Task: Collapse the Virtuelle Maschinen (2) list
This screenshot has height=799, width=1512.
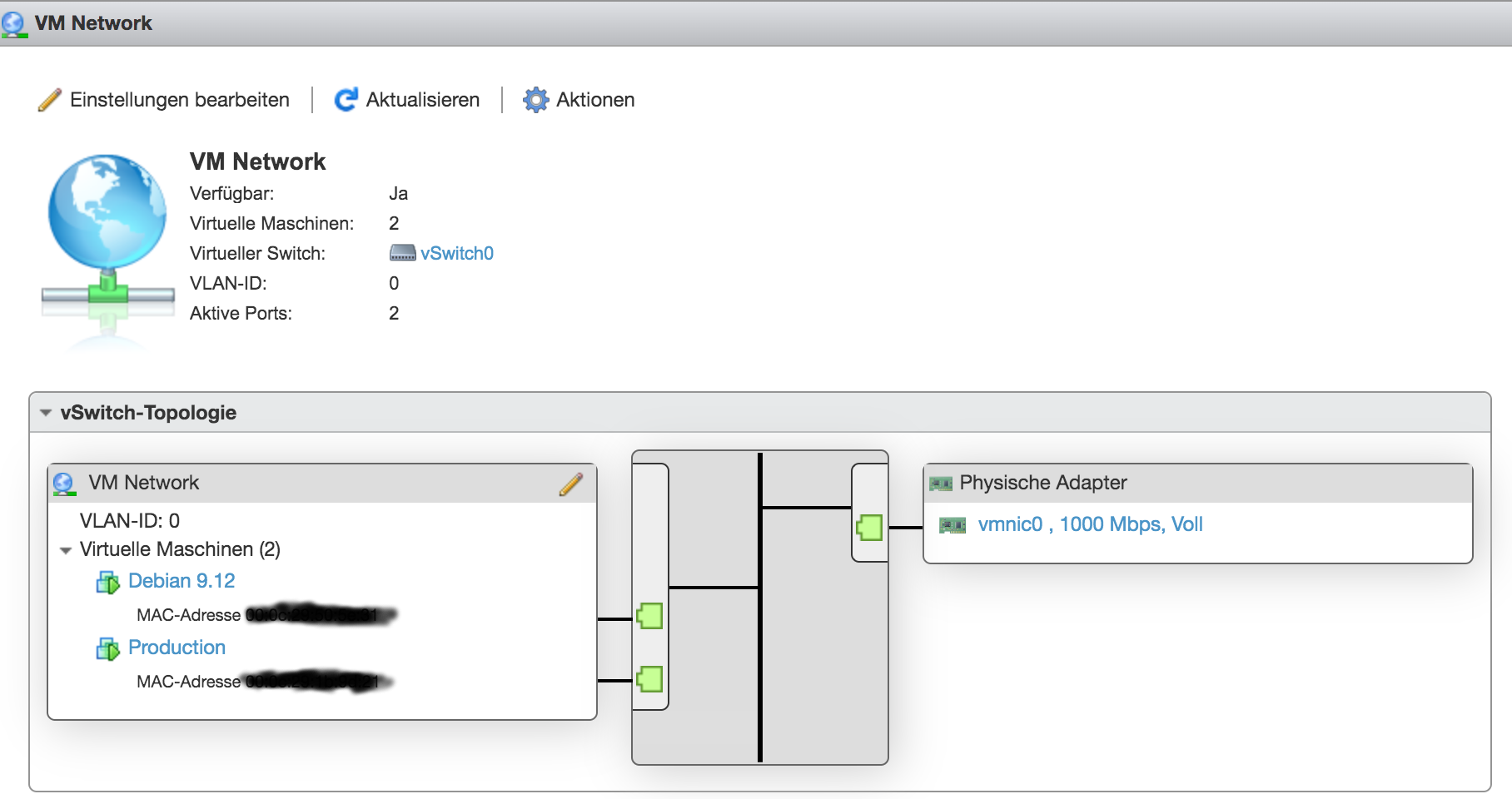Action: pos(66,550)
